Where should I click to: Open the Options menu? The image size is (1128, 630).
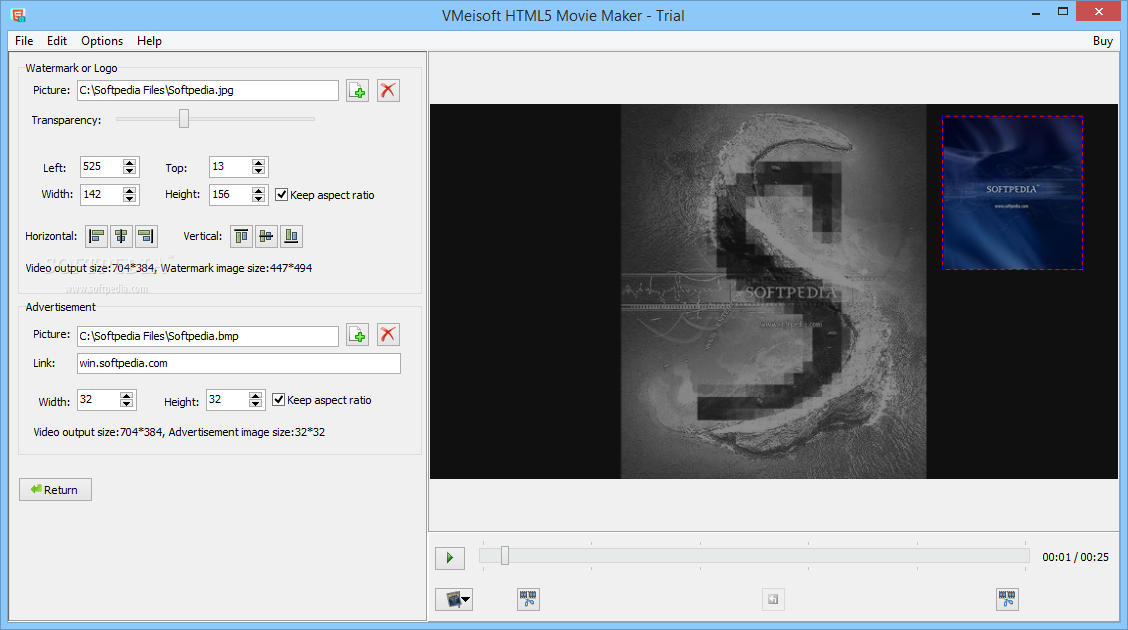[x=101, y=41]
